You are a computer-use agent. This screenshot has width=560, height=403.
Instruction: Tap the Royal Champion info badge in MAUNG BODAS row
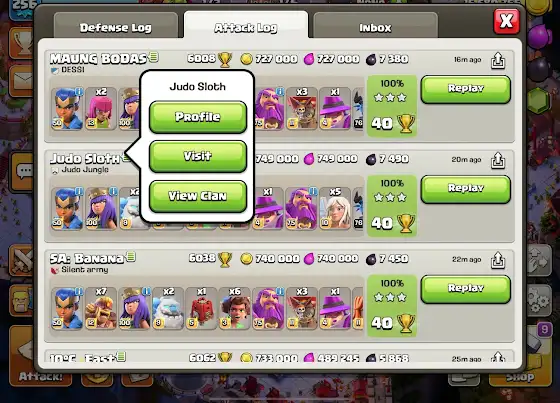(79, 91)
